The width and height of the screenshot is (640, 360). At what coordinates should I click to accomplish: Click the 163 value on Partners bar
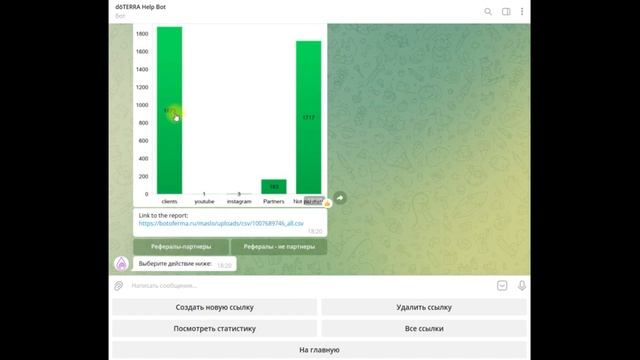pyautogui.click(x=274, y=187)
